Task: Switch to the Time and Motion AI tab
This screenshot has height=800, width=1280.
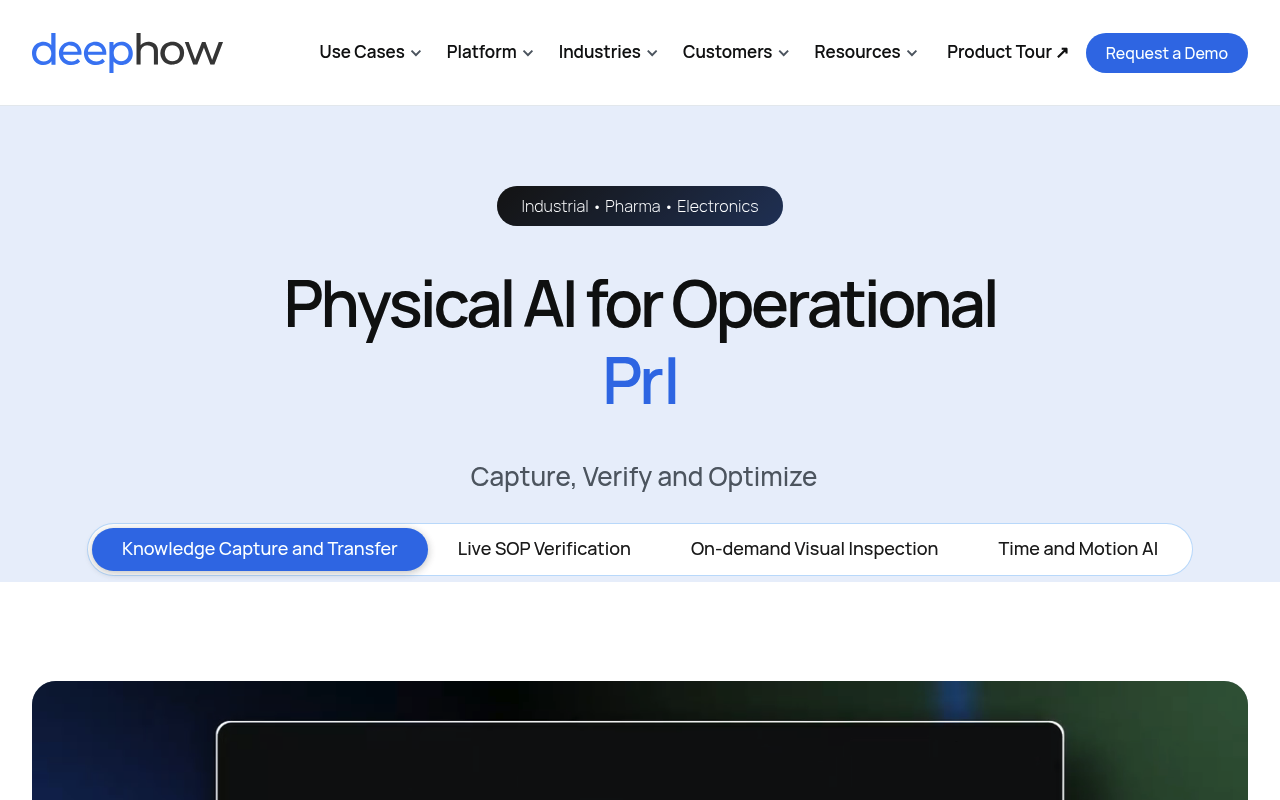Action: click(x=1078, y=549)
